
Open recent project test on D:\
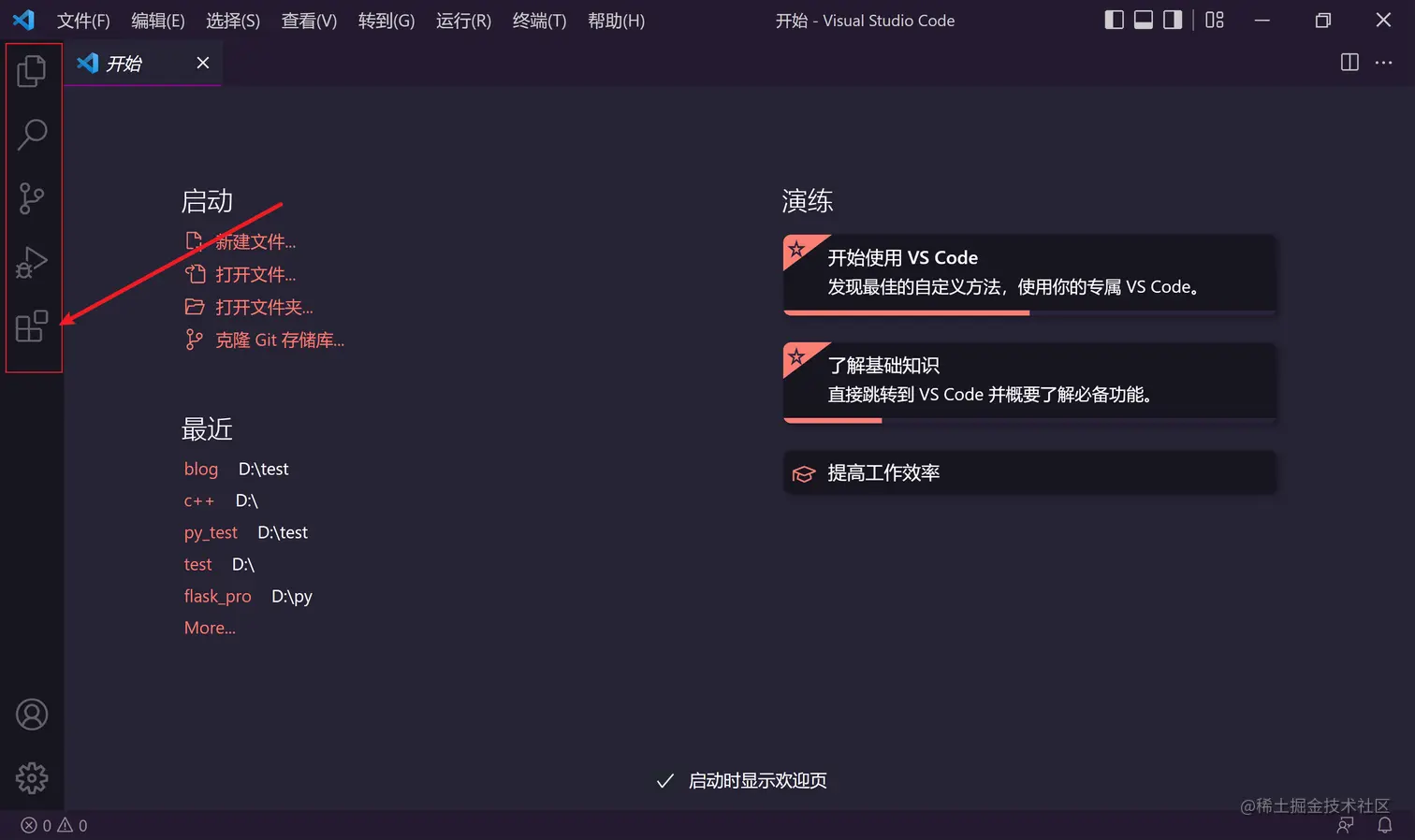[197, 564]
